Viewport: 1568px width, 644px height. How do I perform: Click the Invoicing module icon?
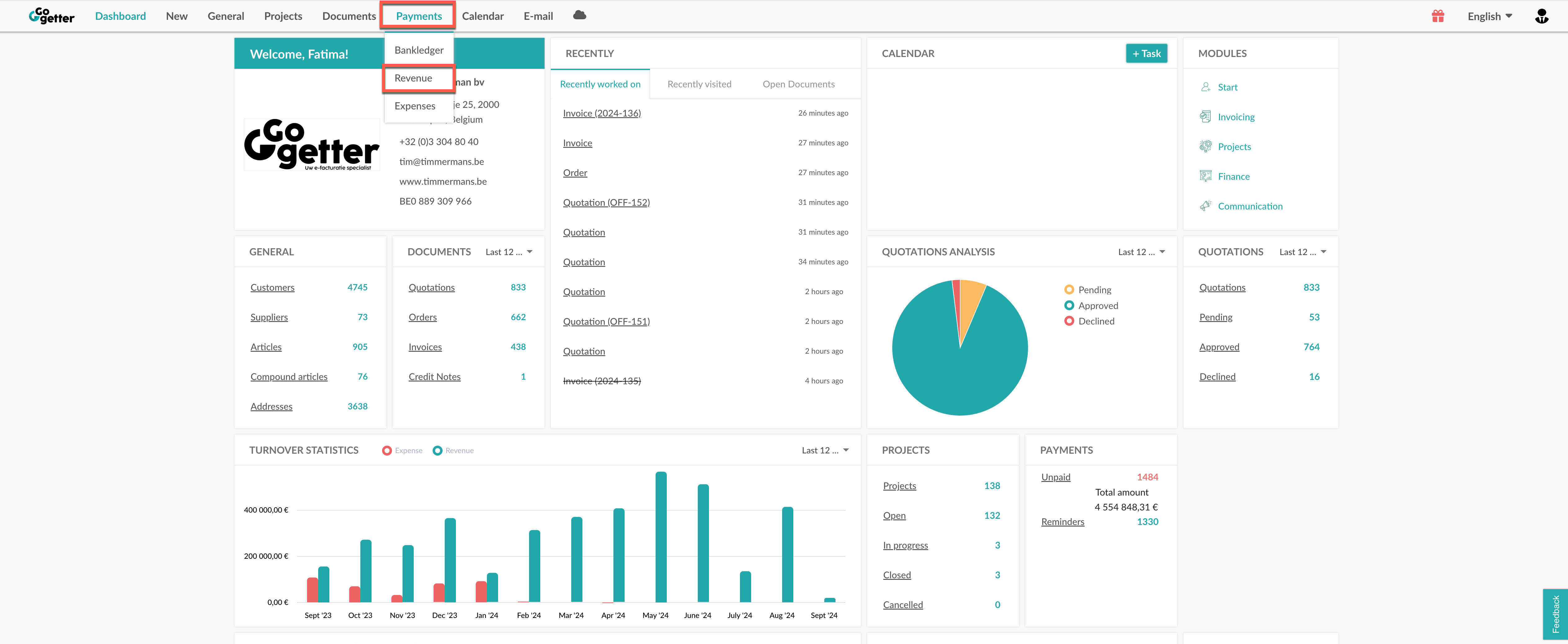click(1205, 117)
